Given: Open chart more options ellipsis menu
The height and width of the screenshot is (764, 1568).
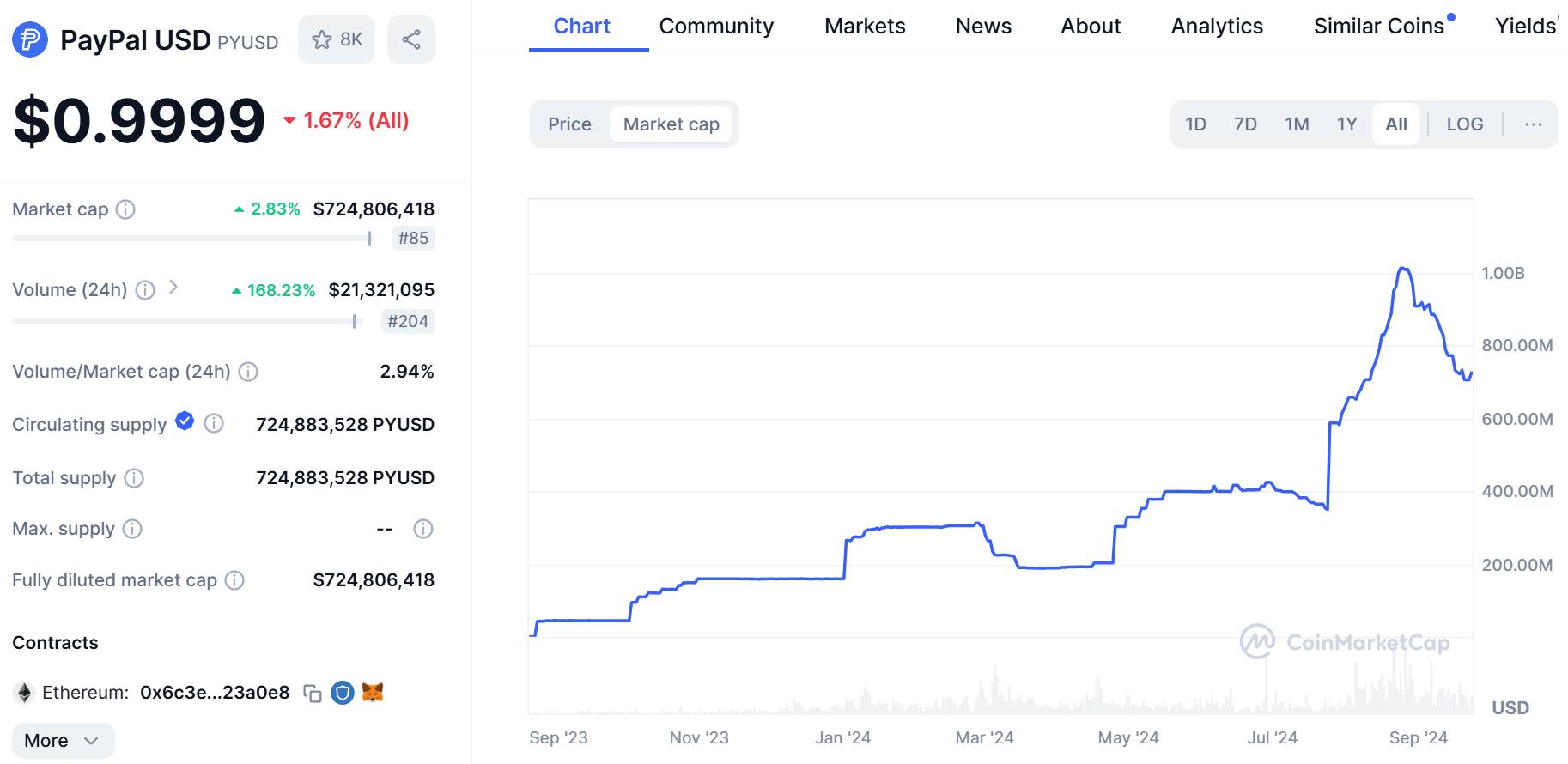Looking at the screenshot, I should 1534,124.
